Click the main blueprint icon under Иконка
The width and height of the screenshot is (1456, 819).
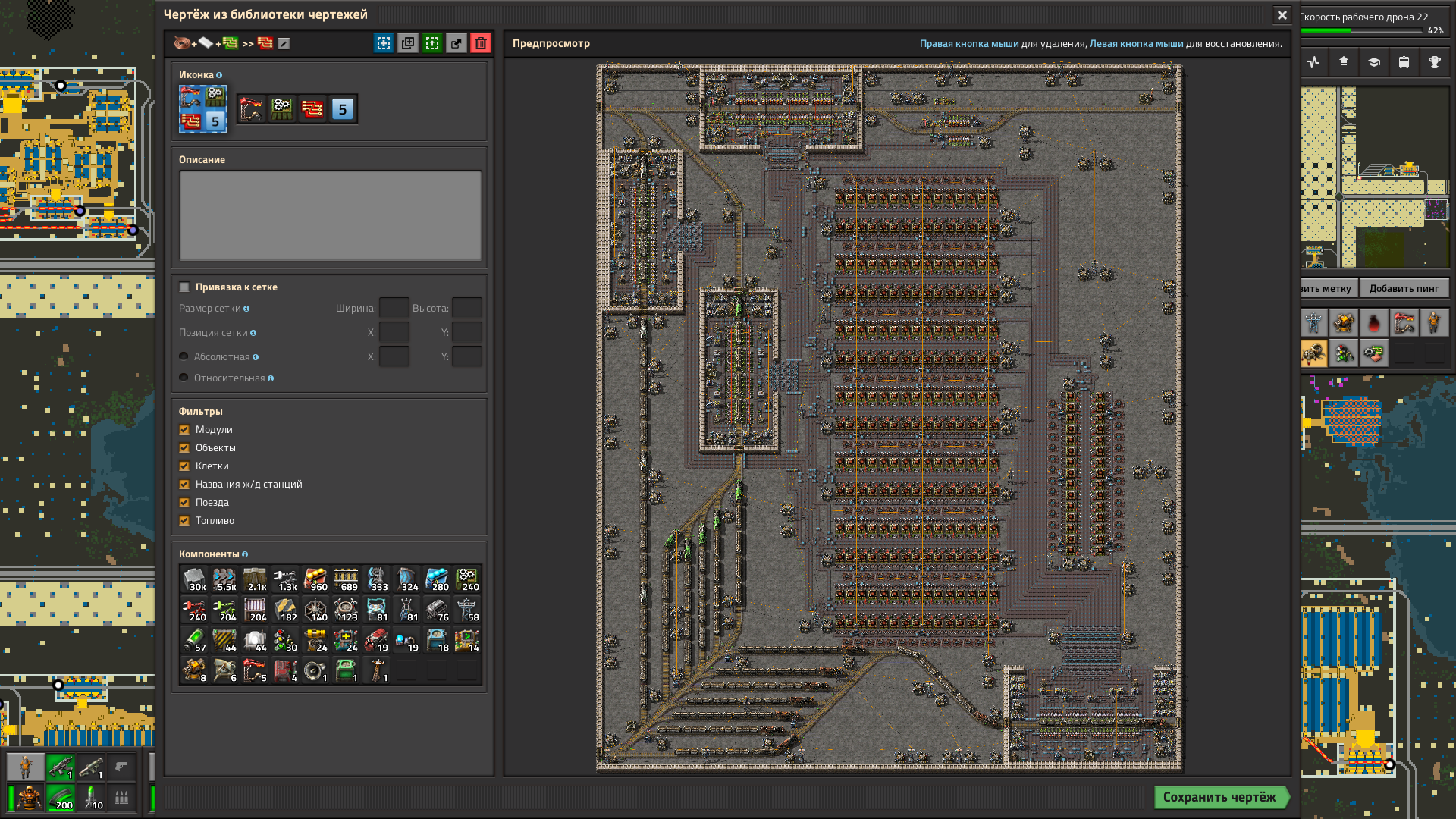[202, 109]
